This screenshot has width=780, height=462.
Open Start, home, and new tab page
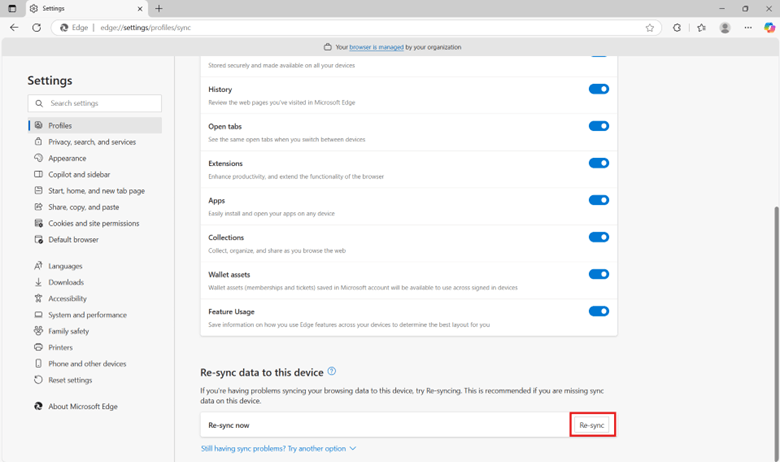95,191
